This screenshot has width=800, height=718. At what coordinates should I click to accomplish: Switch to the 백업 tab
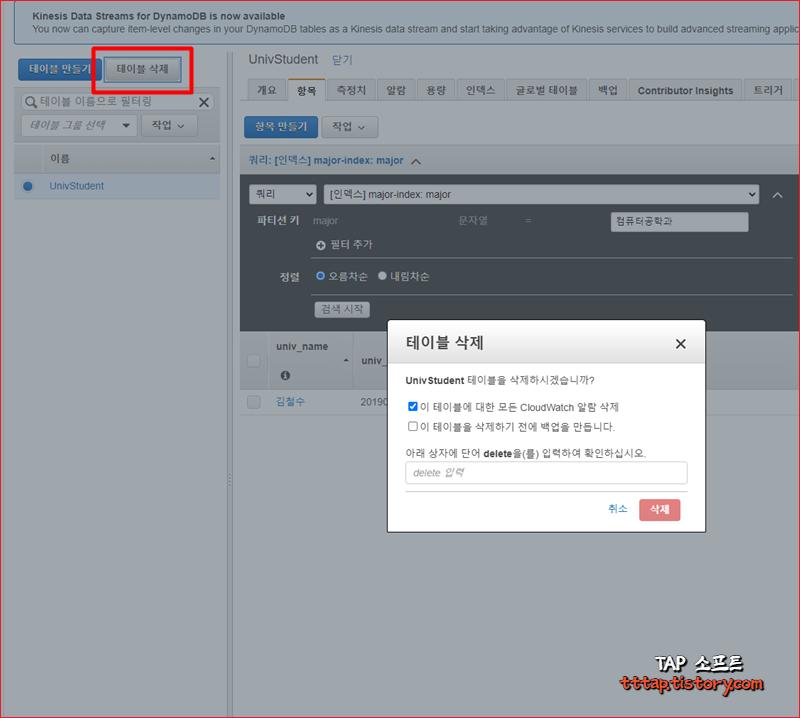click(x=608, y=90)
